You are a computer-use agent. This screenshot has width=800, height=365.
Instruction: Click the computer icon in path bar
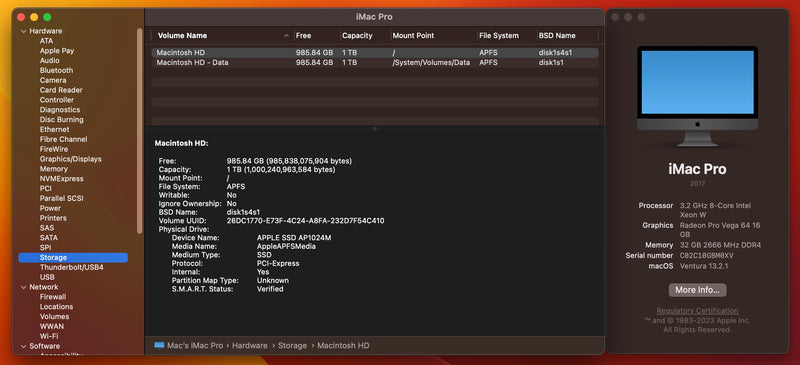click(159, 346)
